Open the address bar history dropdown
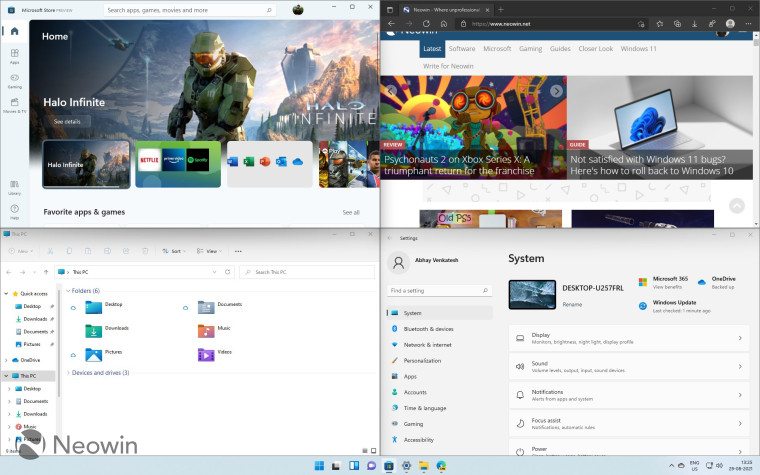 214,272
